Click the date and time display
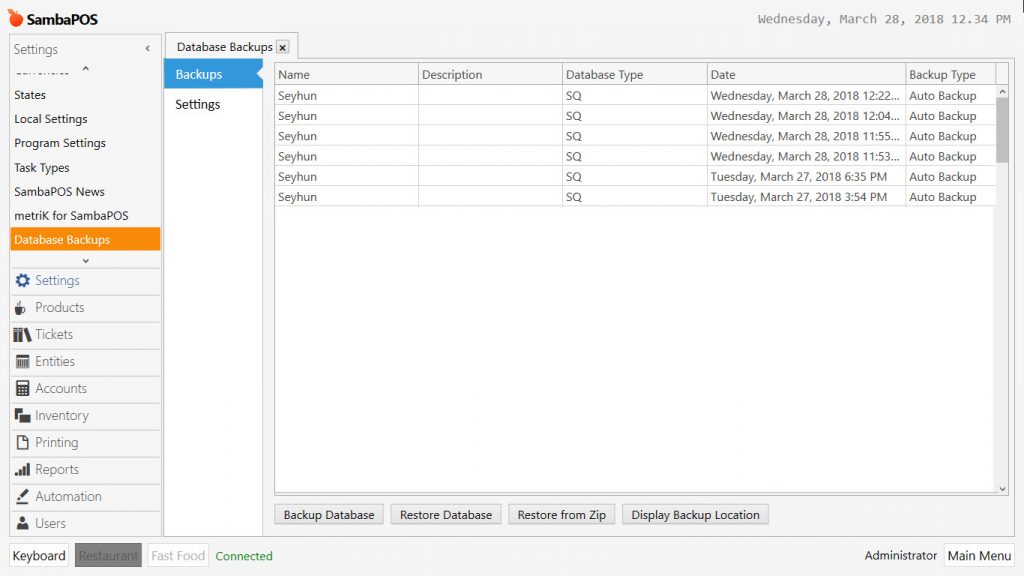This screenshot has width=1024, height=576. click(x=884, y=19)
